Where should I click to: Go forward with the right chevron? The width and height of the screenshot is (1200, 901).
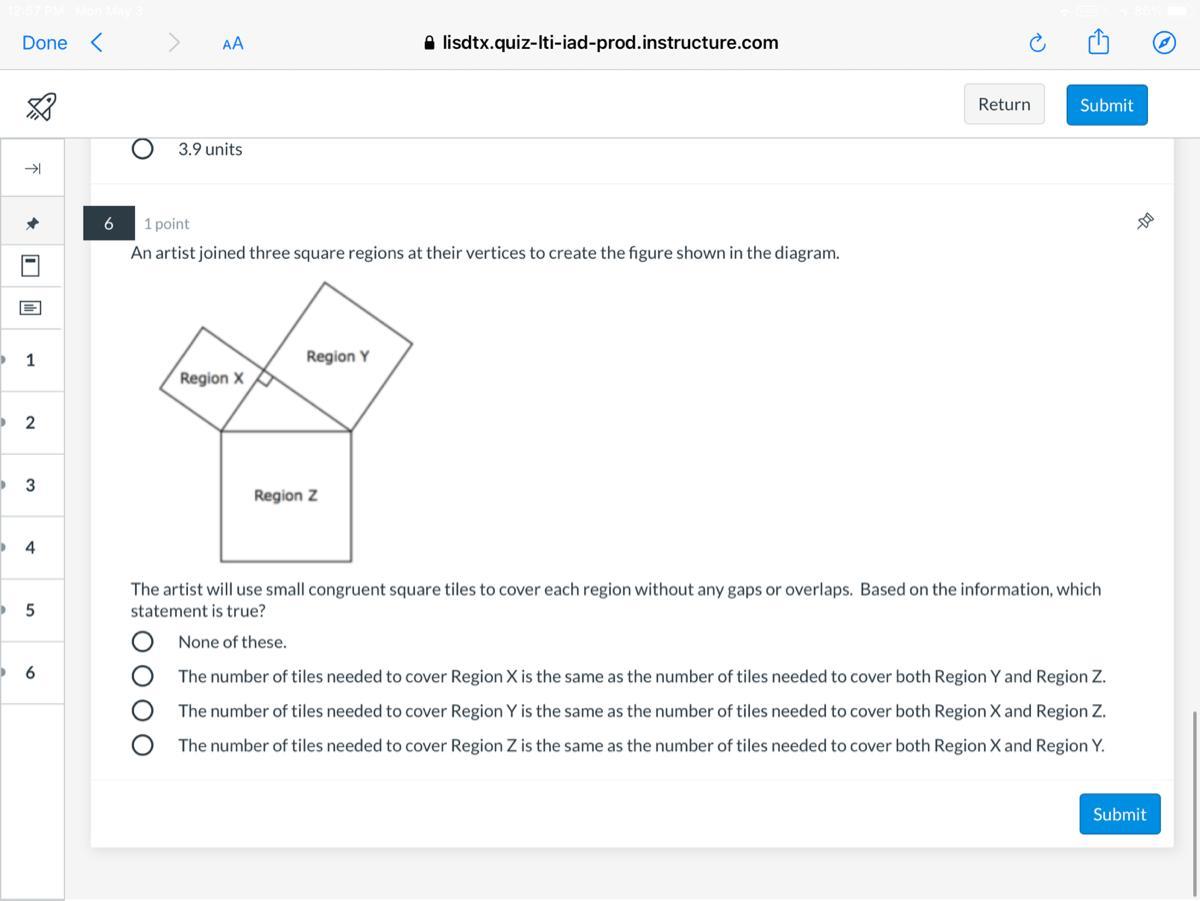click(174, 42)
